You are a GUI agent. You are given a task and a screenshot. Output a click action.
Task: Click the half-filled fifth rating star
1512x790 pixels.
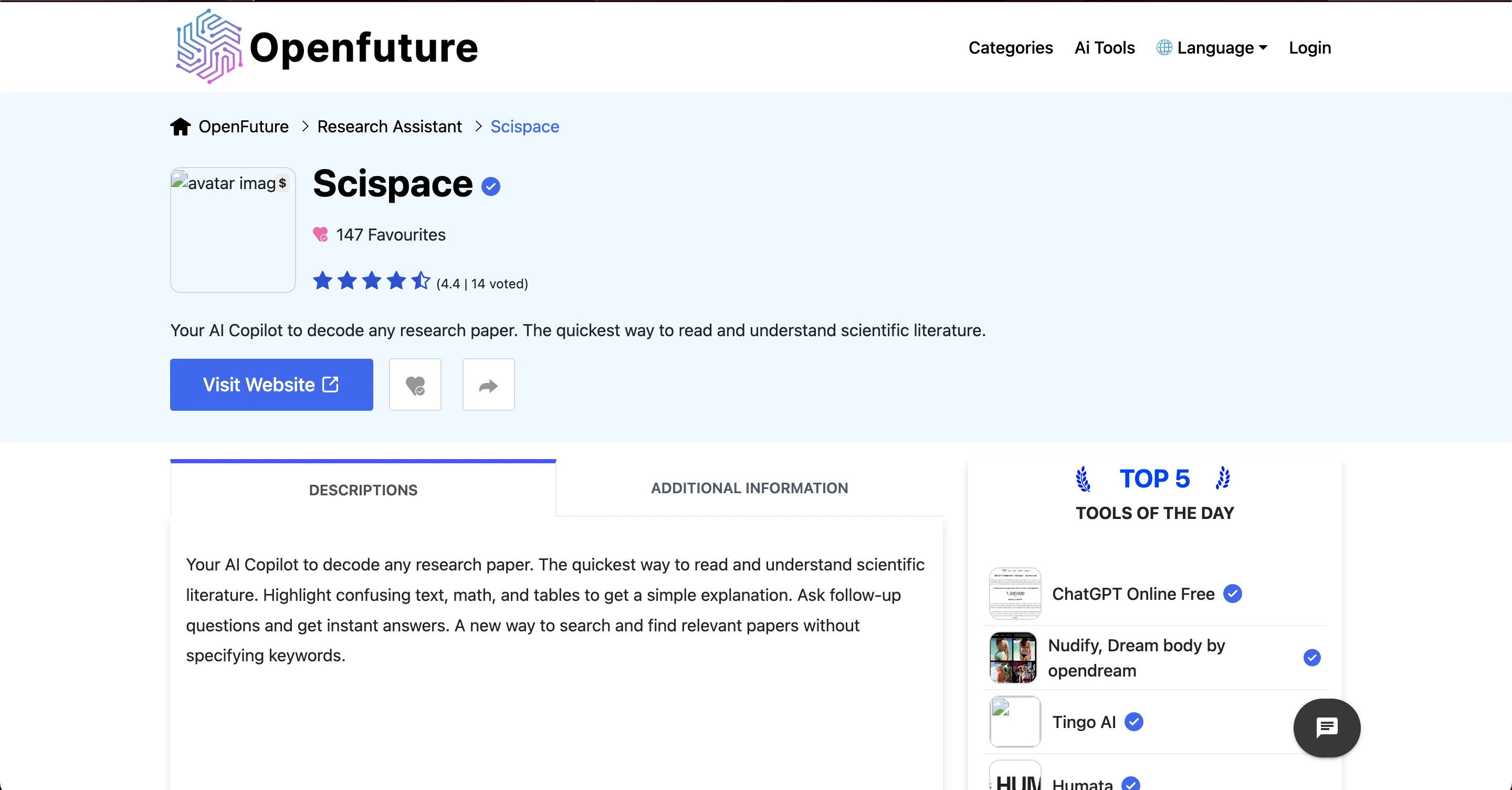coord(421,281)
